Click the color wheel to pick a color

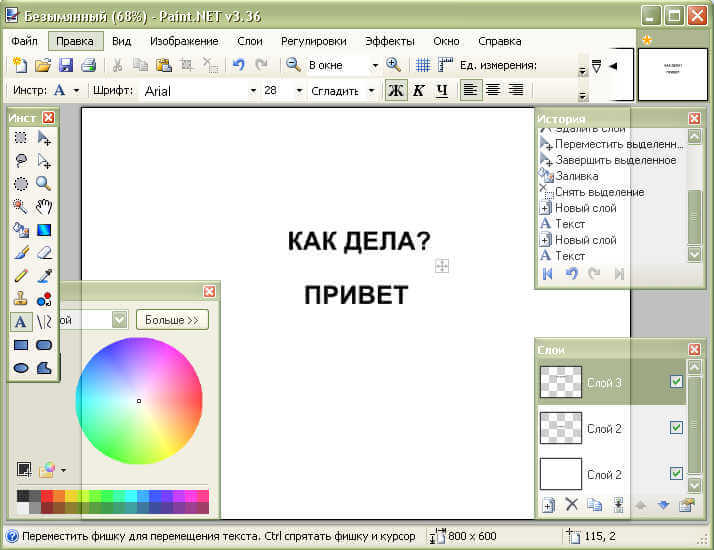click(x=139, y=401)
